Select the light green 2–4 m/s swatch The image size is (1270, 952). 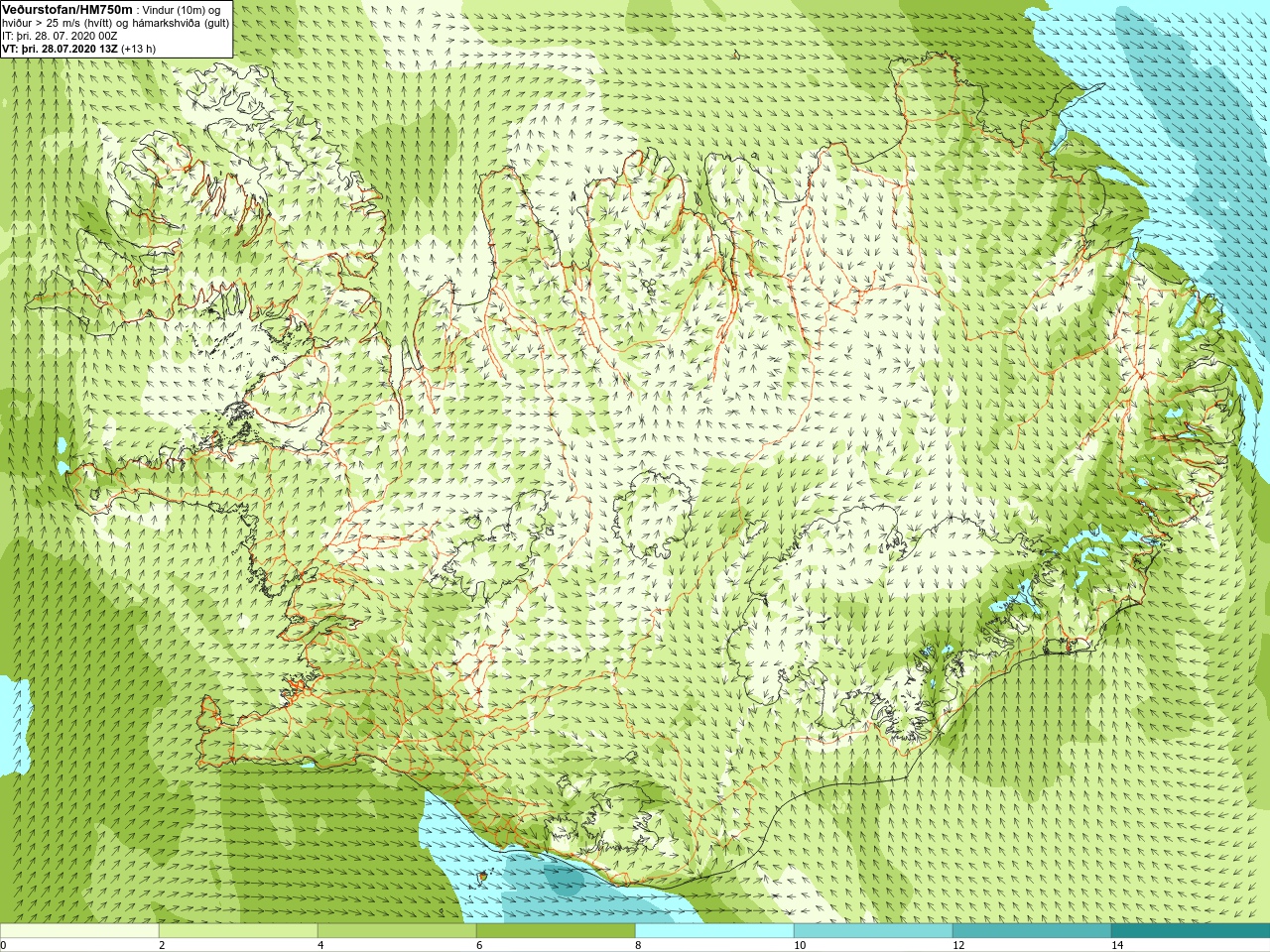point(238,931)
